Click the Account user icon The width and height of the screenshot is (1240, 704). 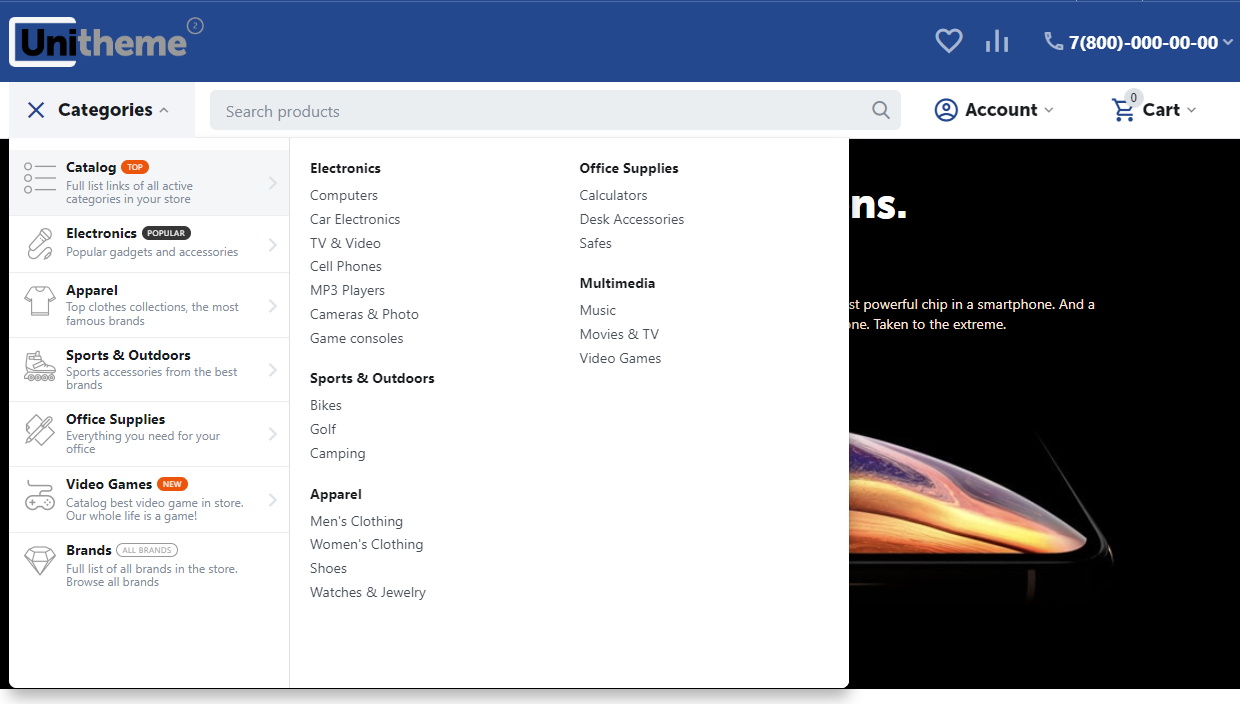click(x=946, y=110)
